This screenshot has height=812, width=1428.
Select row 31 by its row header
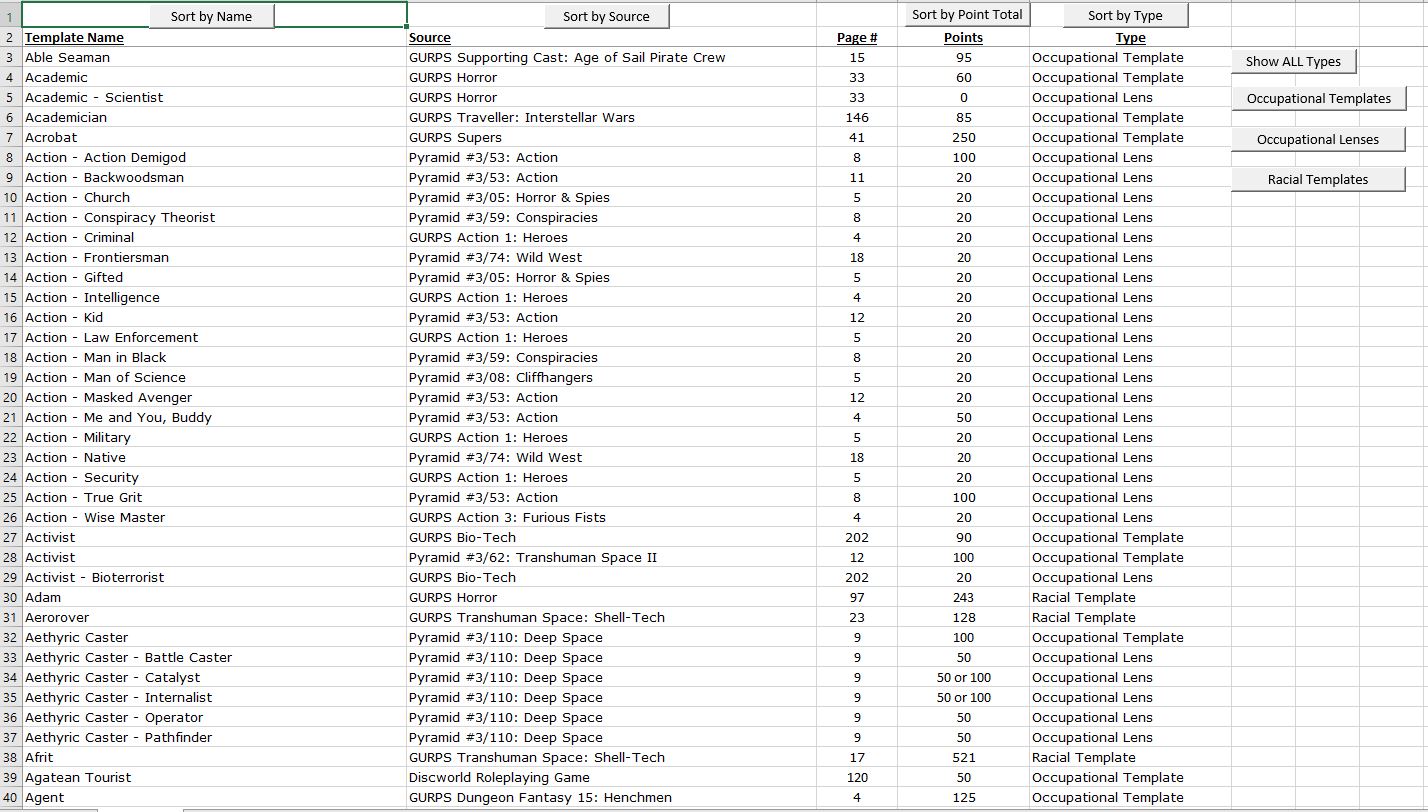pyautogui.click(x=10, y=617)
